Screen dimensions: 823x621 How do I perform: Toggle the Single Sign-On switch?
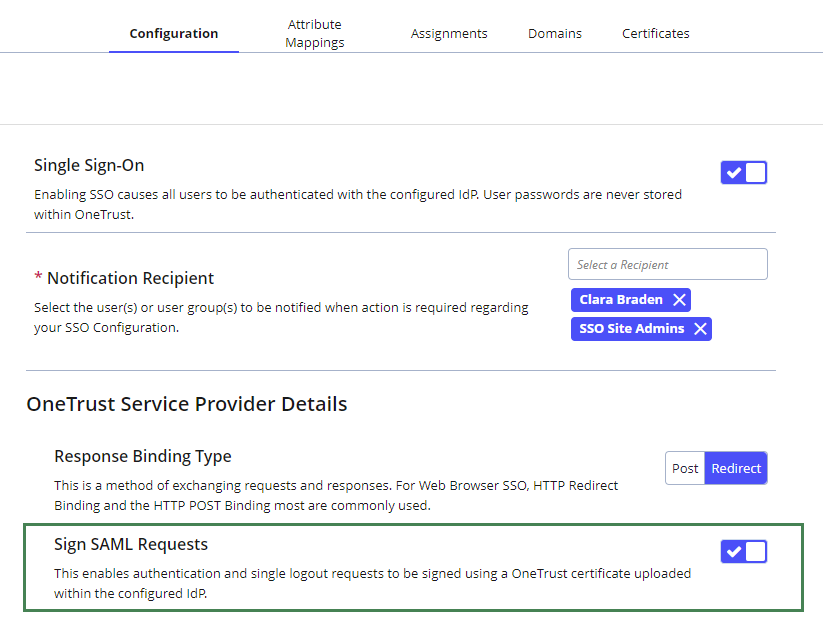pyautogui.click(x=743, y=173)
